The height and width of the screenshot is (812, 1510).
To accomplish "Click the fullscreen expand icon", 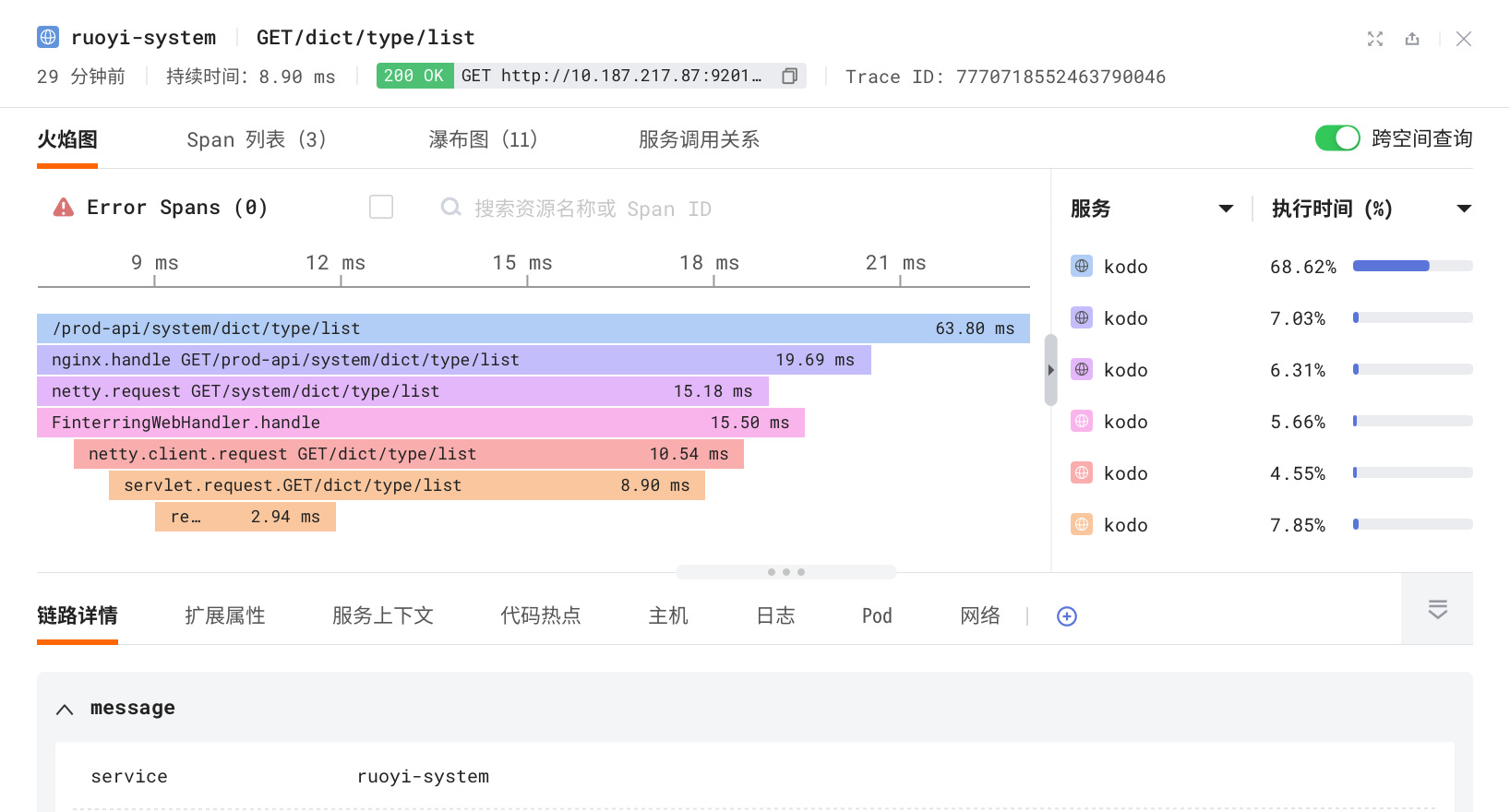I will pos(1375,39).
